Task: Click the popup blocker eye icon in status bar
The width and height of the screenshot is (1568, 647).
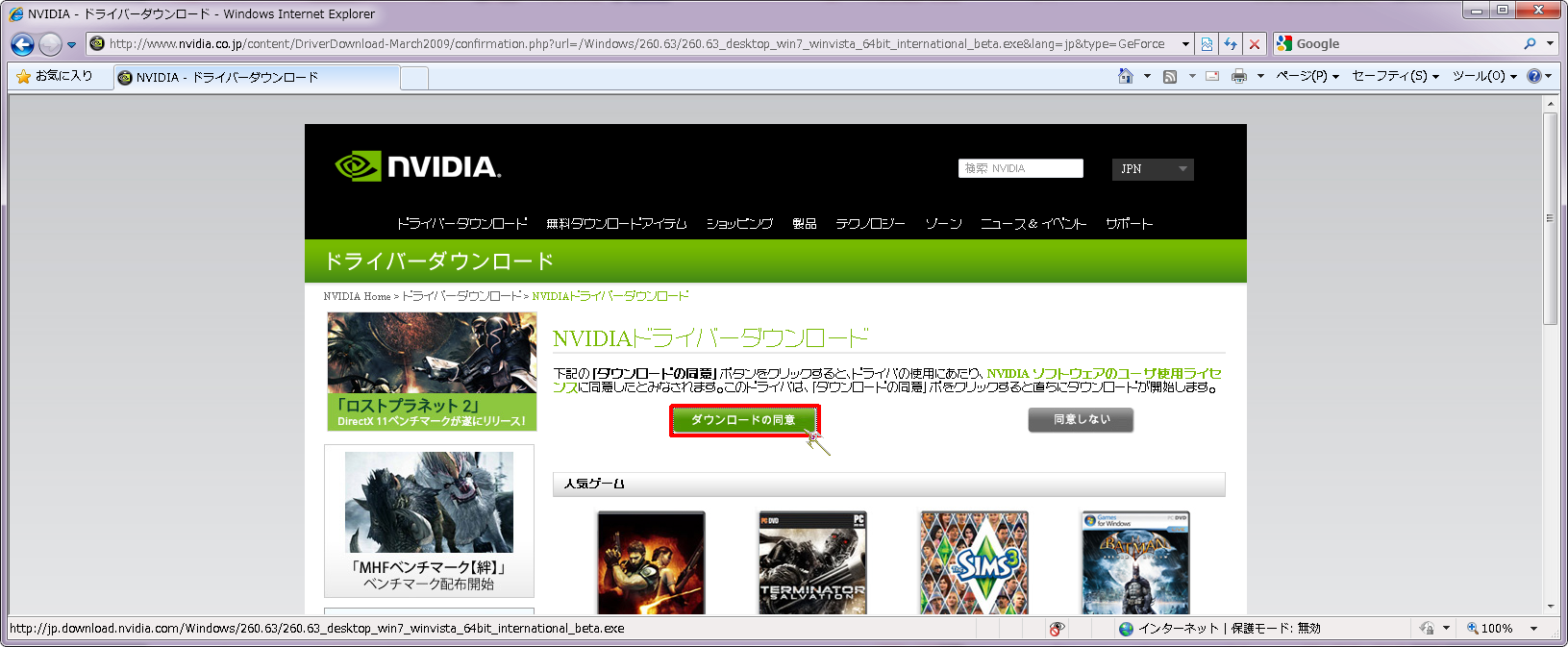Action: 1057,629
